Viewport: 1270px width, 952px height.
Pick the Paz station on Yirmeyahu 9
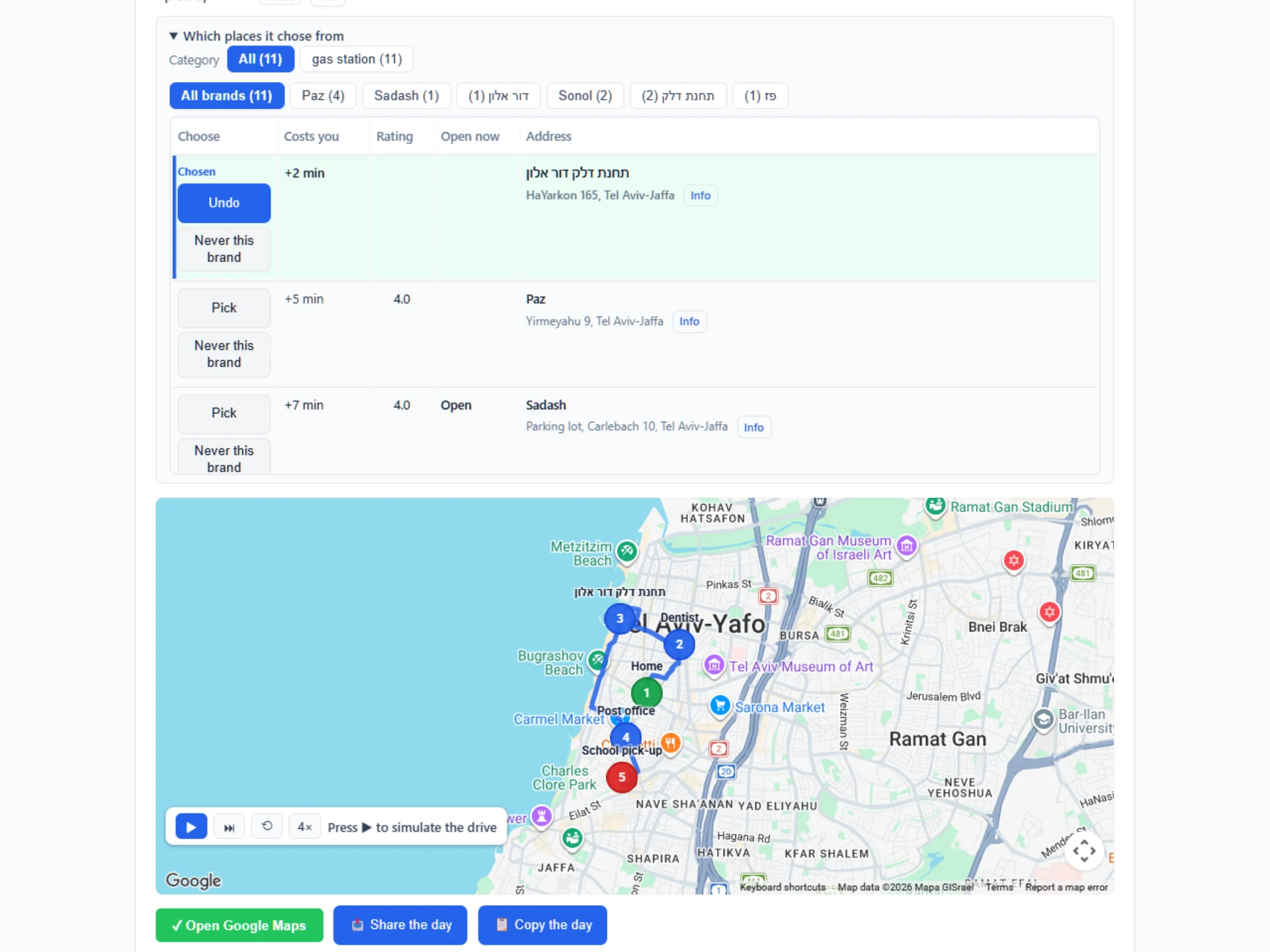coord(224,308)
